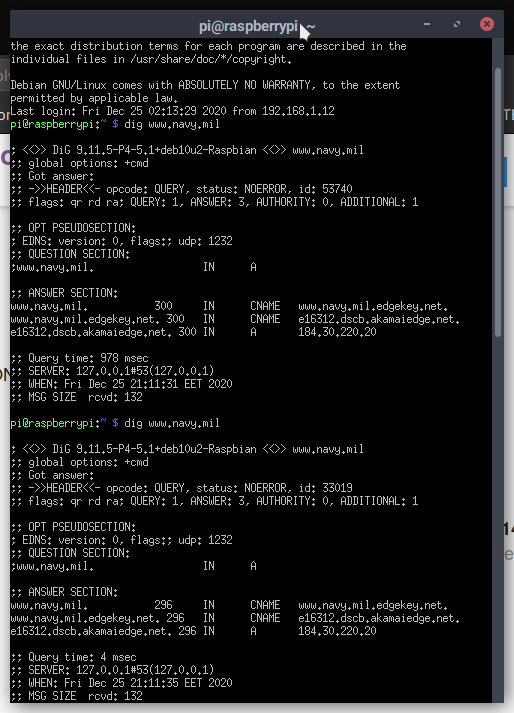Click the 'Query time: 4 msec' line
Image resolution: width=514 pixels, height=713 pixels.
(x=74, y=658)
